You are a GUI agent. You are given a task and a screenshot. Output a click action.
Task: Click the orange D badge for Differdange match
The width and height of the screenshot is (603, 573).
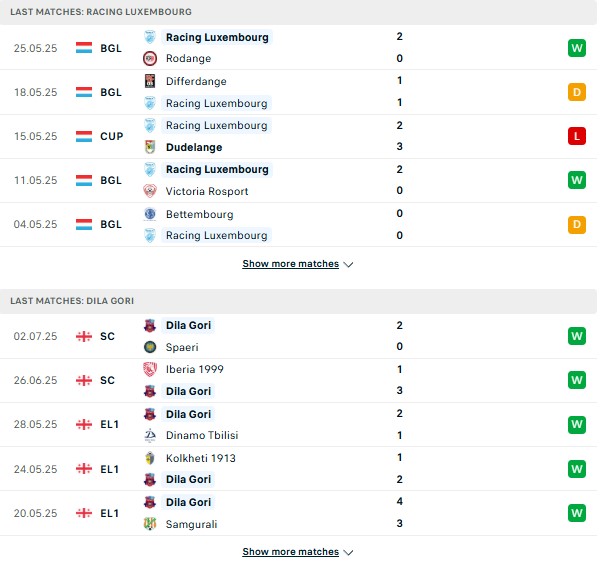pyautogui.click(x=576, y=92)
